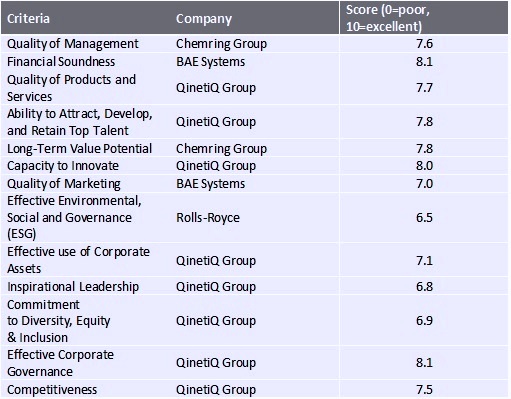
Task: Select the Commitment to Diversity, Equity & Inclusion cell
Action: coord(58,321)
